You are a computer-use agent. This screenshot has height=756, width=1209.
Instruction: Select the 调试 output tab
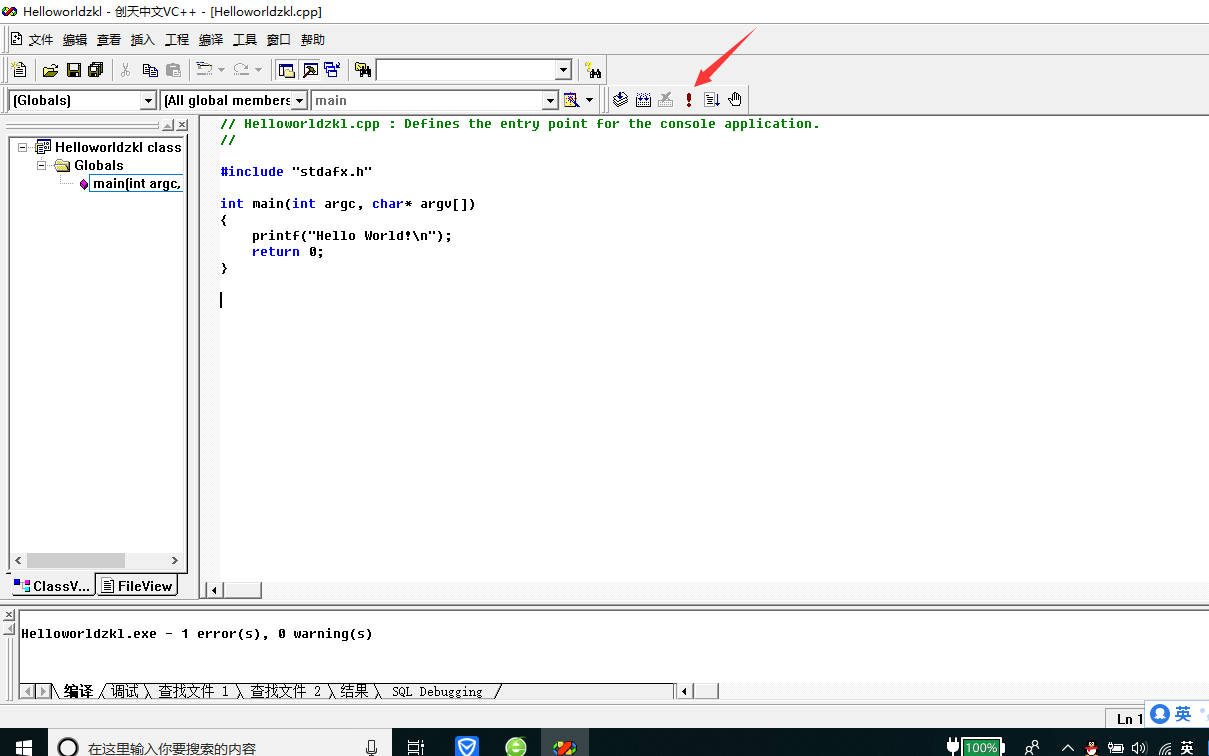(x=125, y=691)
